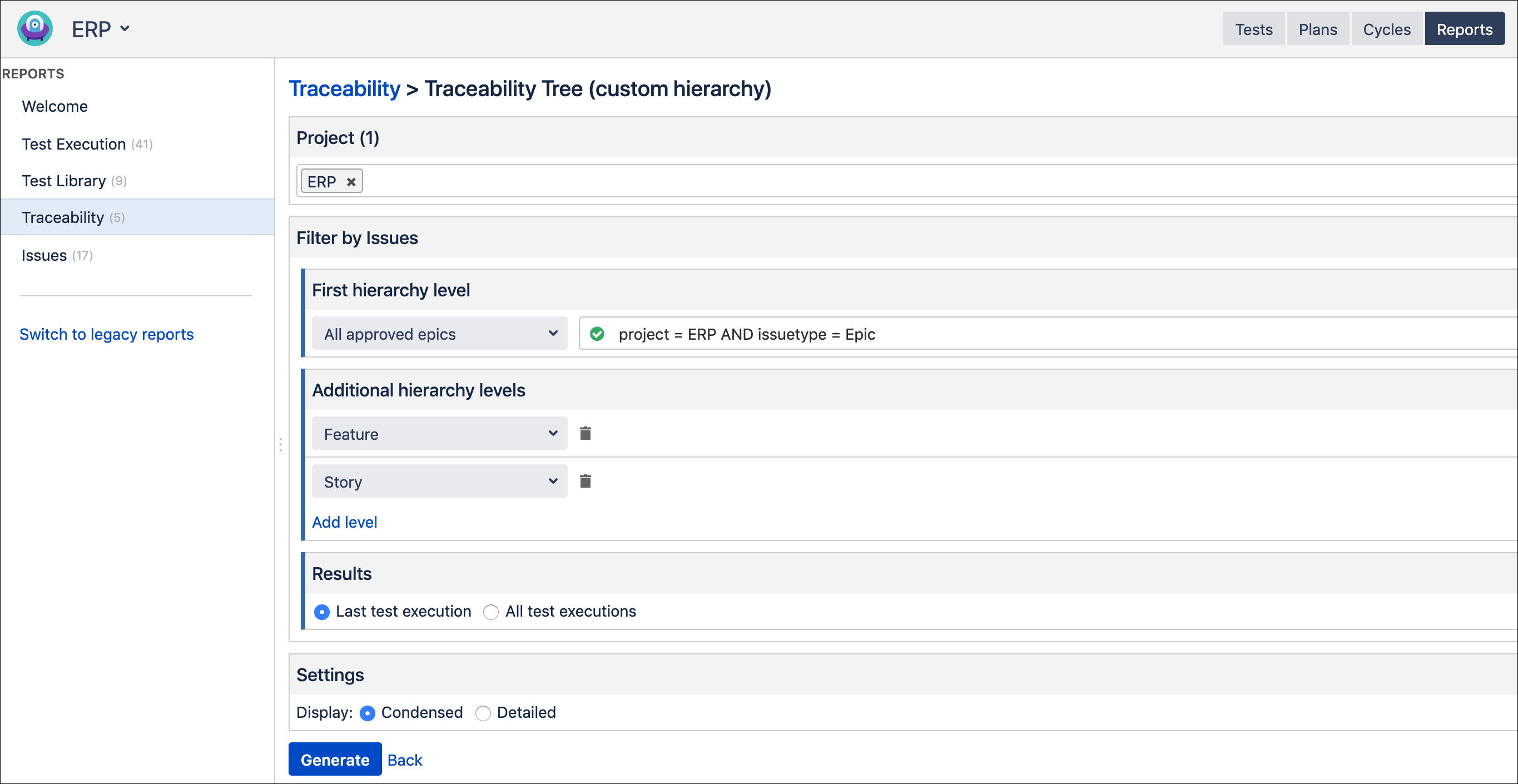1518x784 pixels.
Task: Open the Feature level dropdown
Action: (439, 433)
